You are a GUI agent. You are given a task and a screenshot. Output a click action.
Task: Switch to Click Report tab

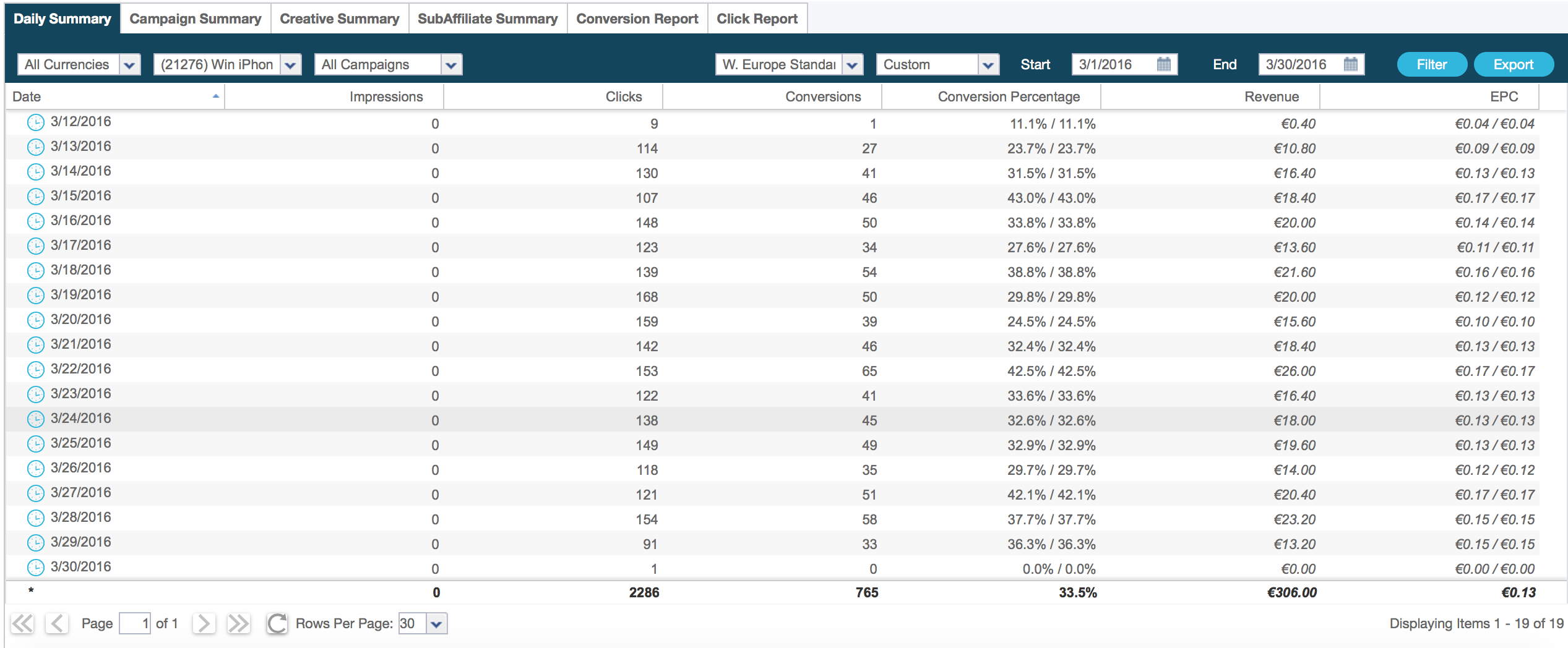pos(757,19)
